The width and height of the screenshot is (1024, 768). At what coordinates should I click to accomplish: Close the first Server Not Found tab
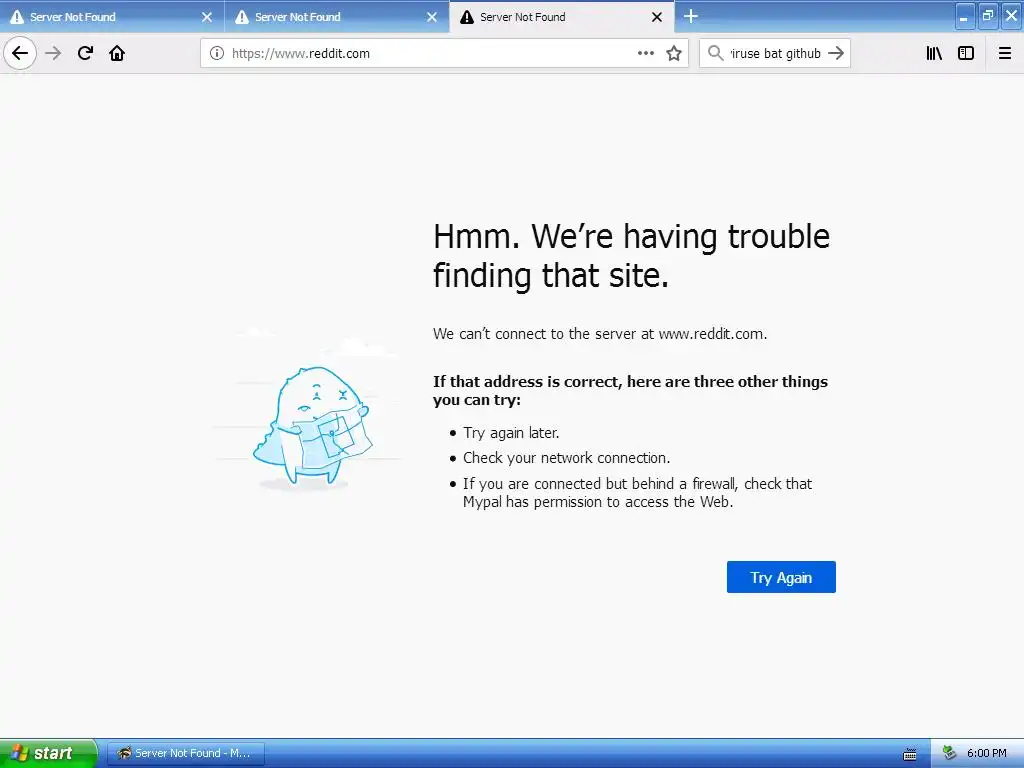[x=207, y=17]
